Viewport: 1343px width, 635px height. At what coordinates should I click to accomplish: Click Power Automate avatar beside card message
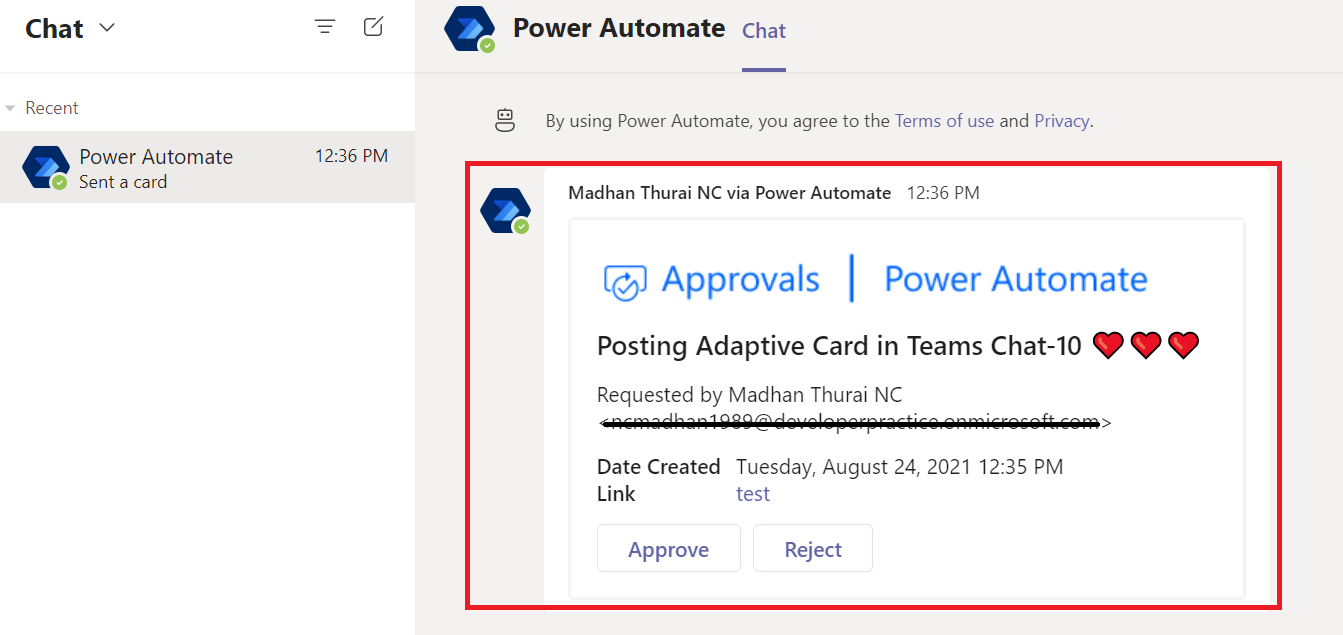click(505, 211)
